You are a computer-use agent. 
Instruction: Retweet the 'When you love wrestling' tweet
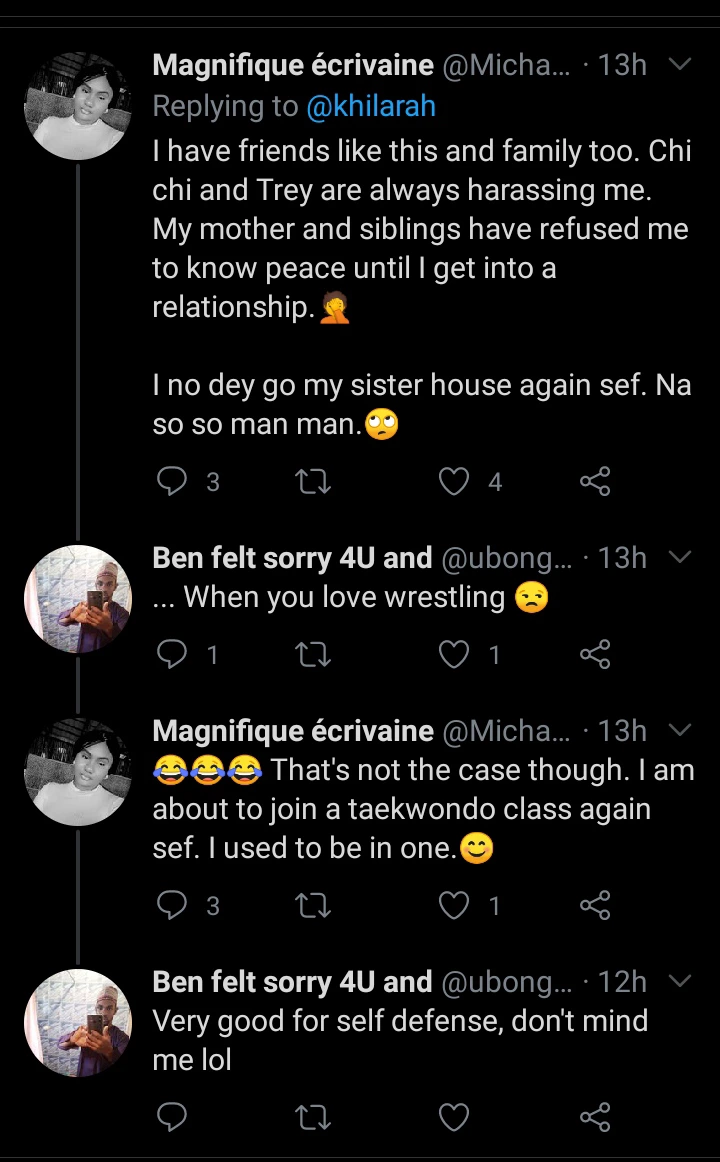(x=314, y=654)
